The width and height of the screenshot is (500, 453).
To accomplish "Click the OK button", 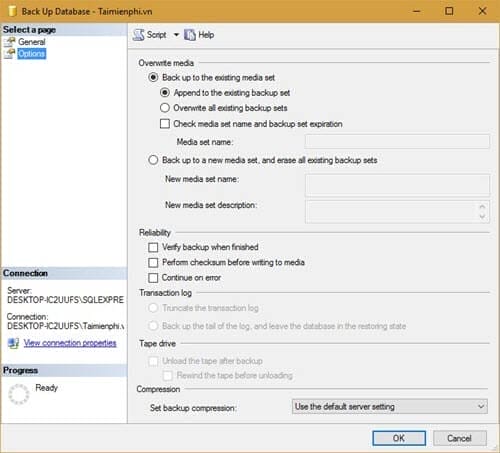I will pos(399,438).
